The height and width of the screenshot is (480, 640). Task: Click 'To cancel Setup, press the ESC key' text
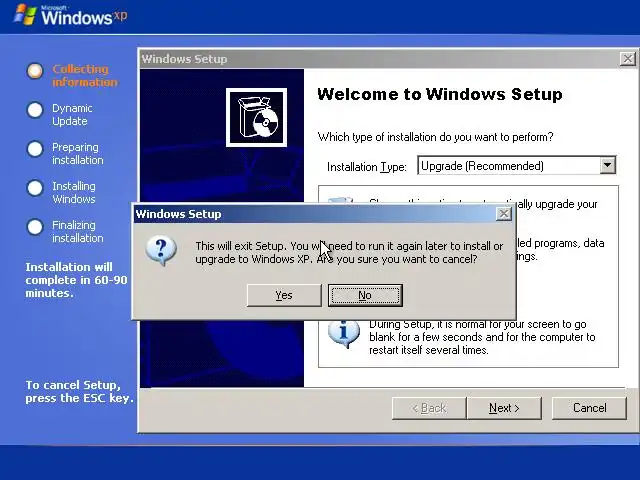(79, 391)
